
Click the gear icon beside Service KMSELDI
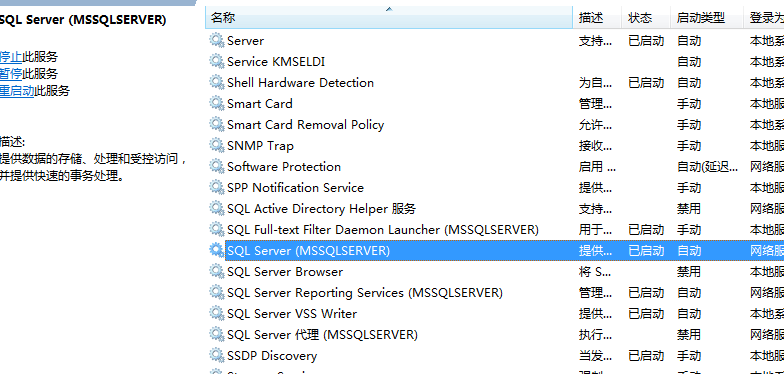(216, 61)
